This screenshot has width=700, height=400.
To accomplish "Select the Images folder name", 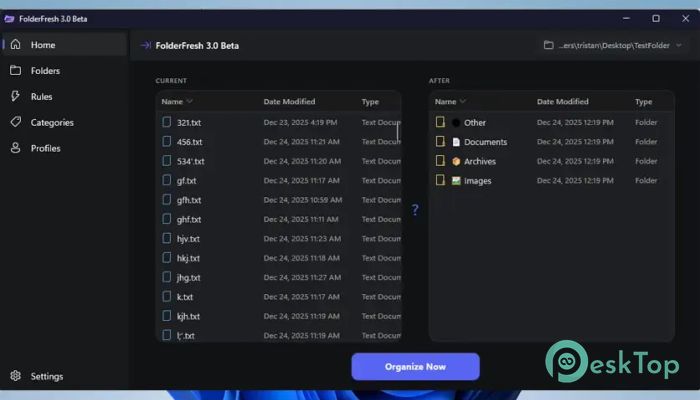I will coord(477,181).
